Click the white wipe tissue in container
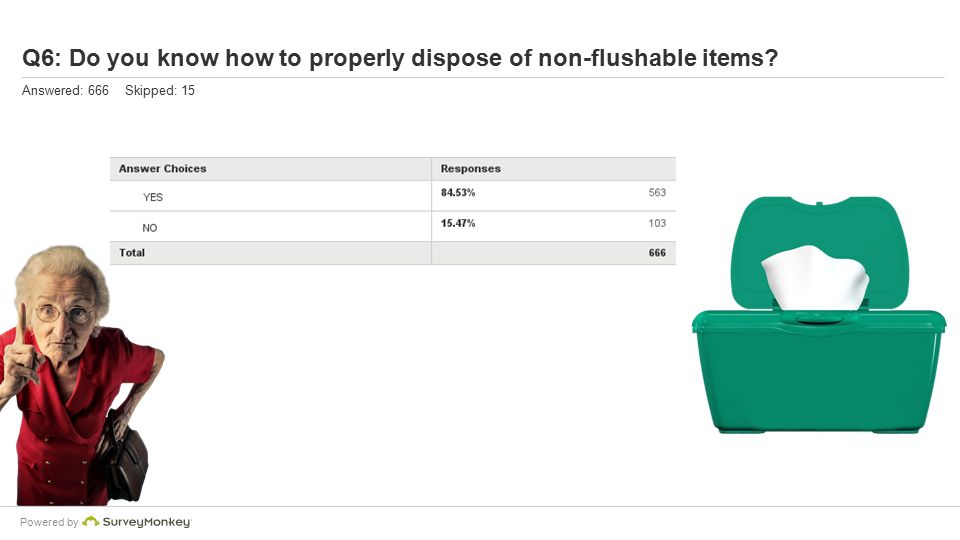This screenshot has height=540, width=960. [815, 277]
